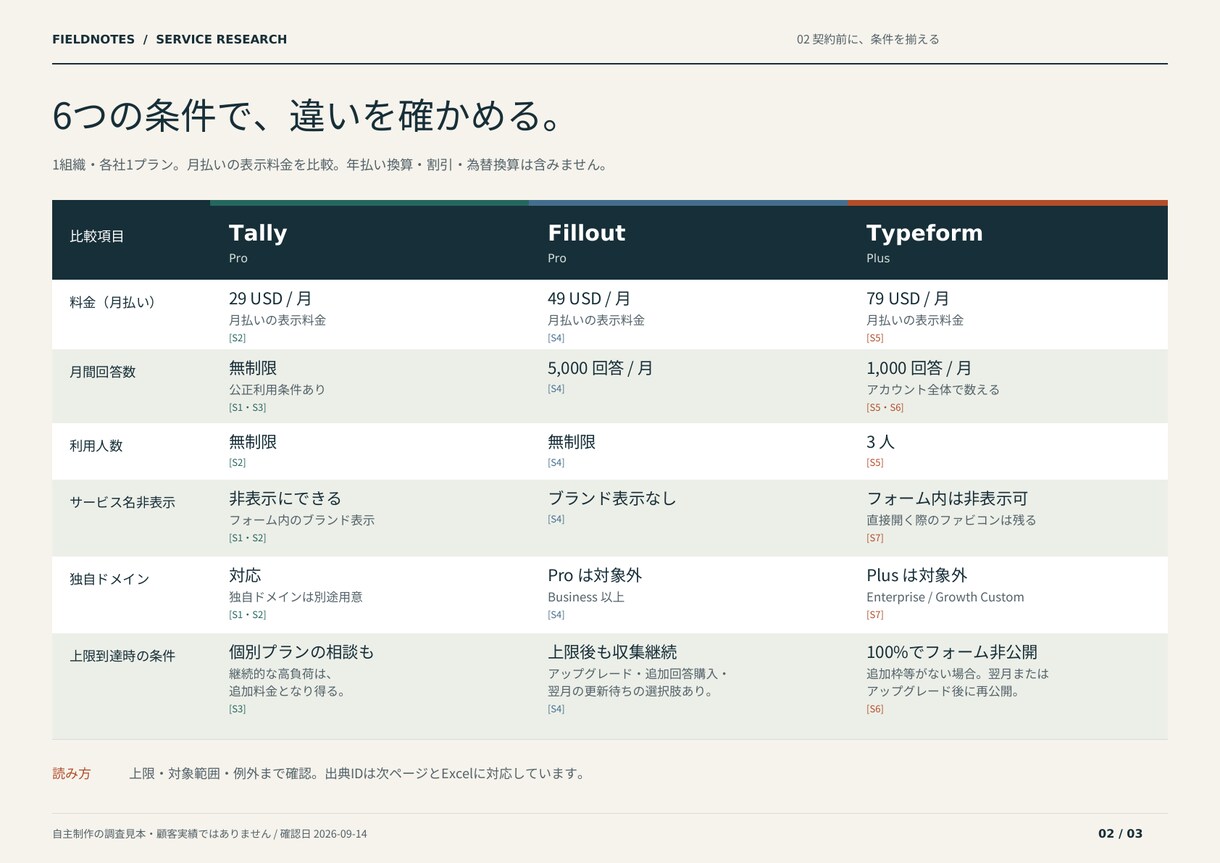Click the '上限到達時の条件' row label
This screenshot has height=863, width=1220.
coord(122,656)
